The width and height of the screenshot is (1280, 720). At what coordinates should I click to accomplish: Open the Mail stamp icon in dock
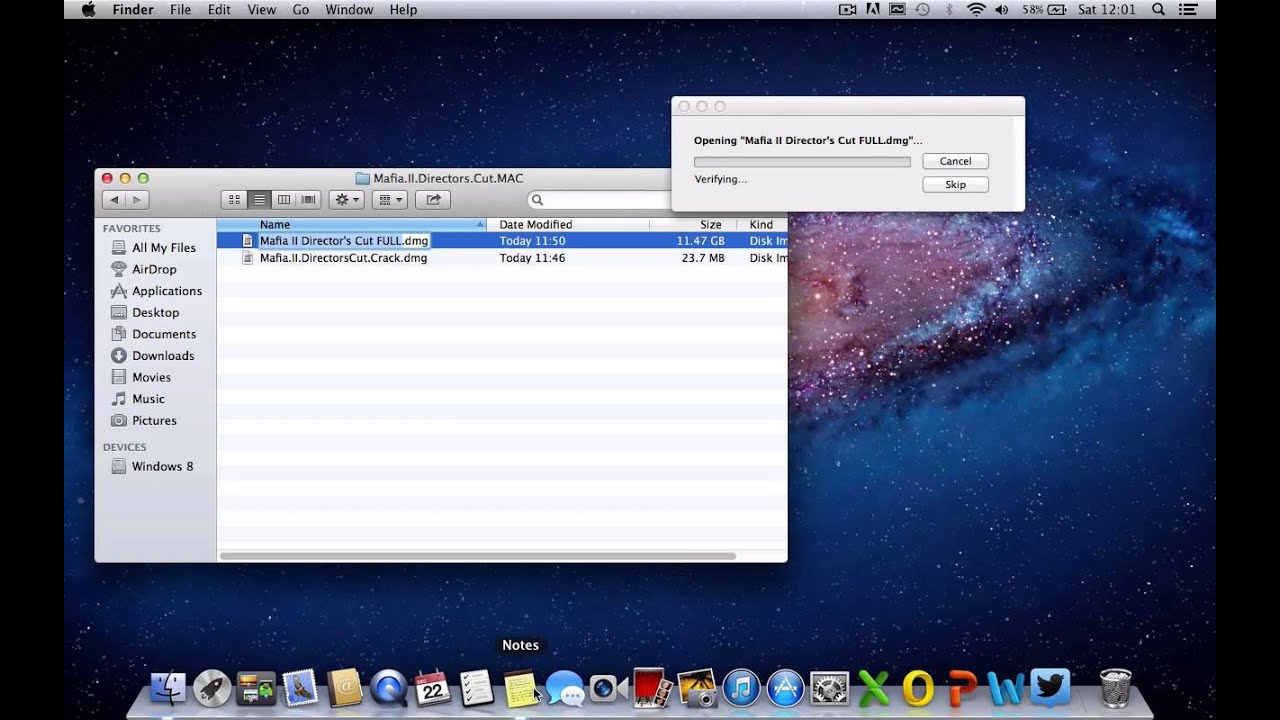pyautogui.click(x=300, y=689)
